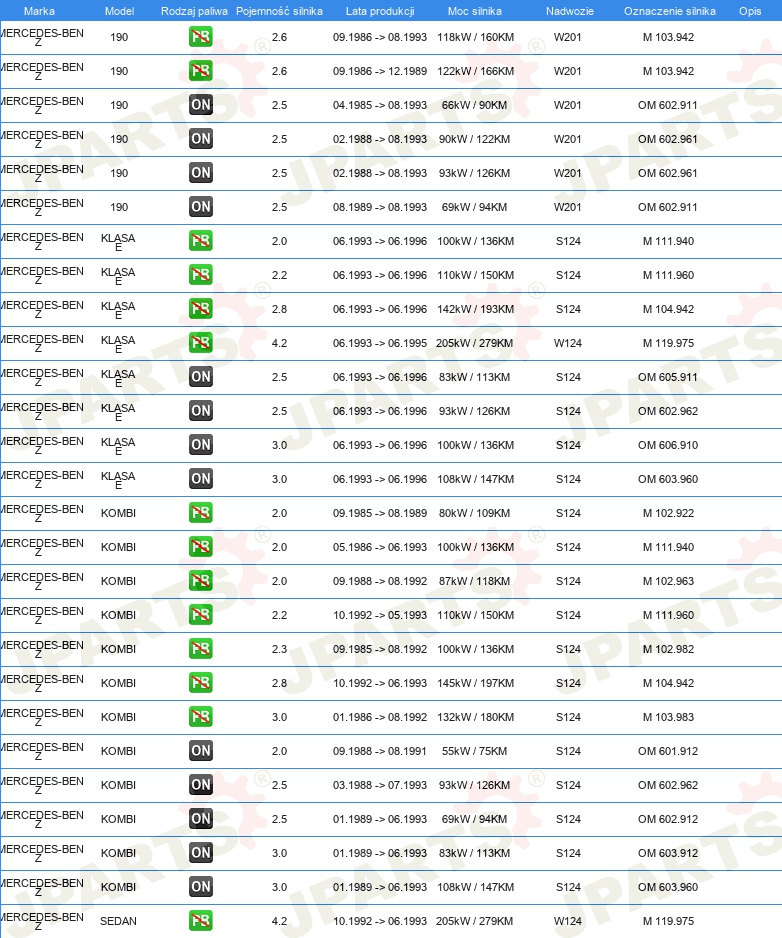Click the engine code OM 606.910
The width and height of the screenshot is (782, 938).
point(668,445)
